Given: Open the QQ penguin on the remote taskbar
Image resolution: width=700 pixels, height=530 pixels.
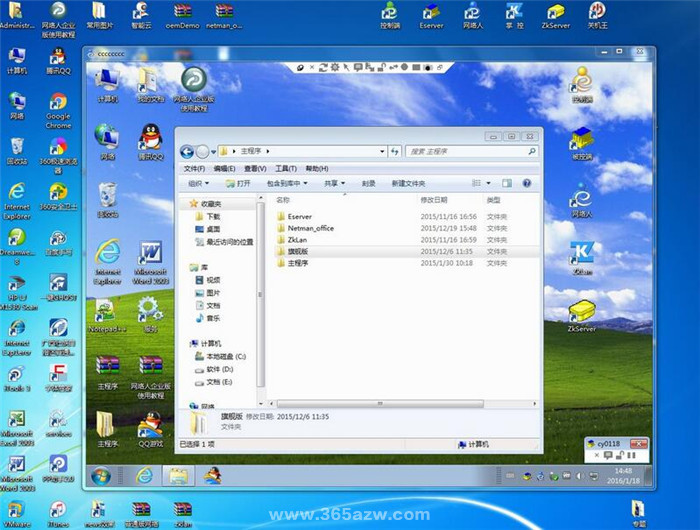Looking at the screenshot, I should [213, 476].
